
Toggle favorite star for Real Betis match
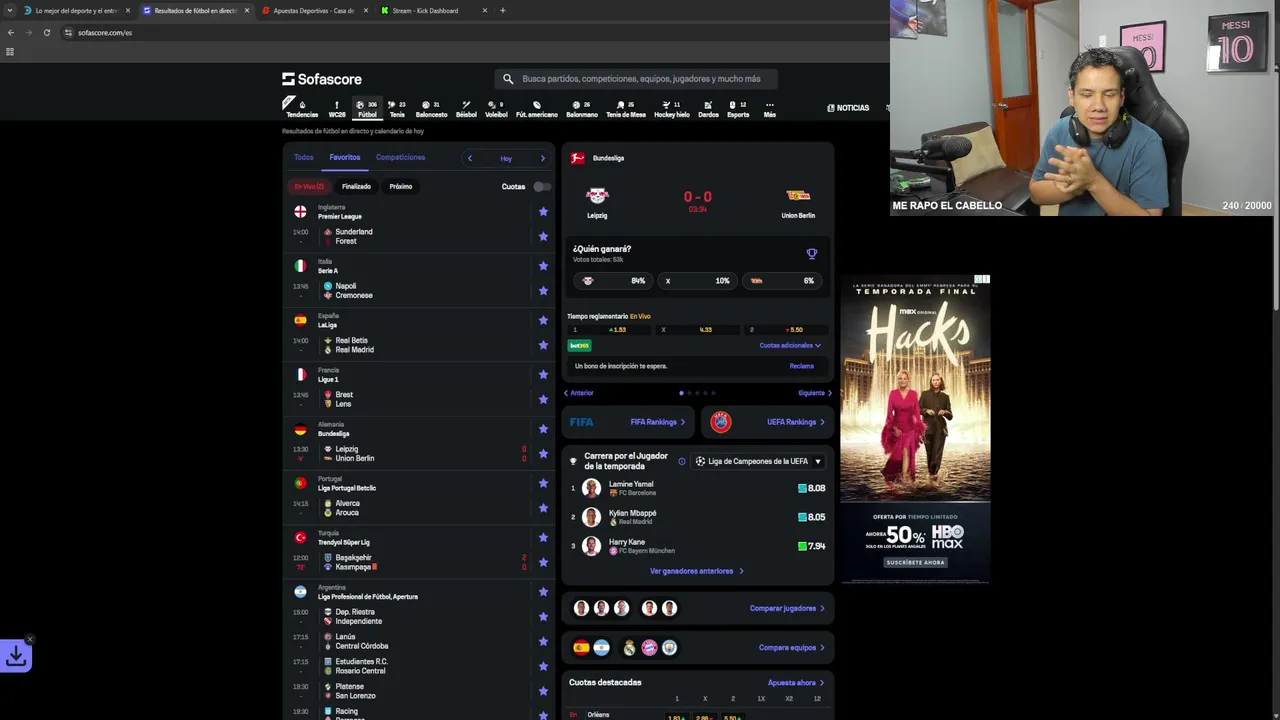coord(543,345)
